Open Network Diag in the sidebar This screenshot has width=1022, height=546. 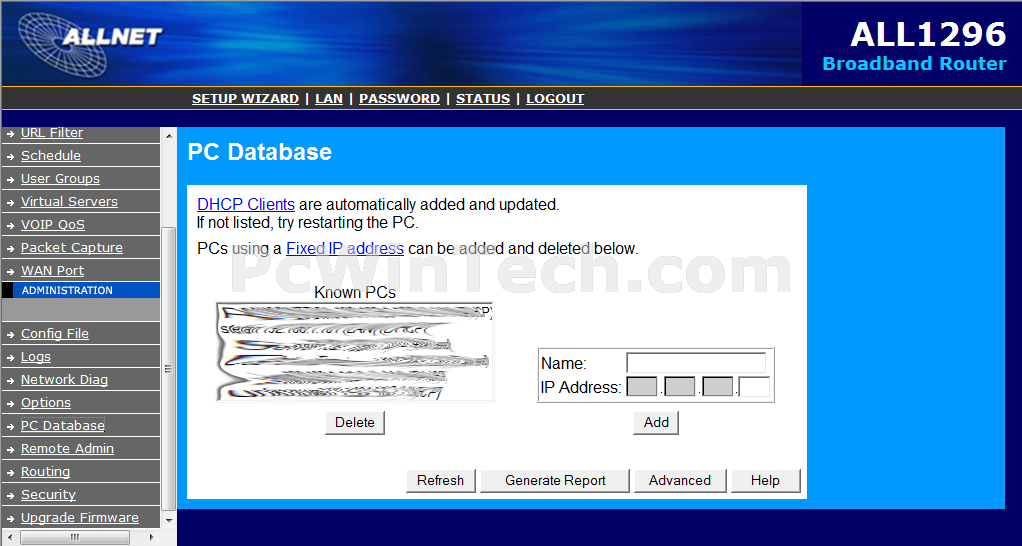pos(65,380)
